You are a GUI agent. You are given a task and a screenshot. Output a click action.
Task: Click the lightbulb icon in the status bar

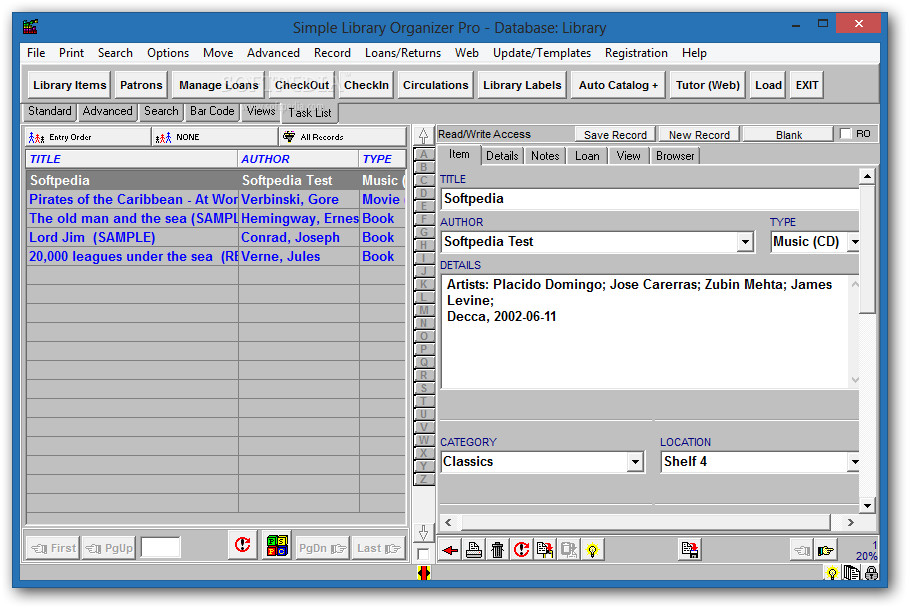pyautogui.click(x=832, y=573)
